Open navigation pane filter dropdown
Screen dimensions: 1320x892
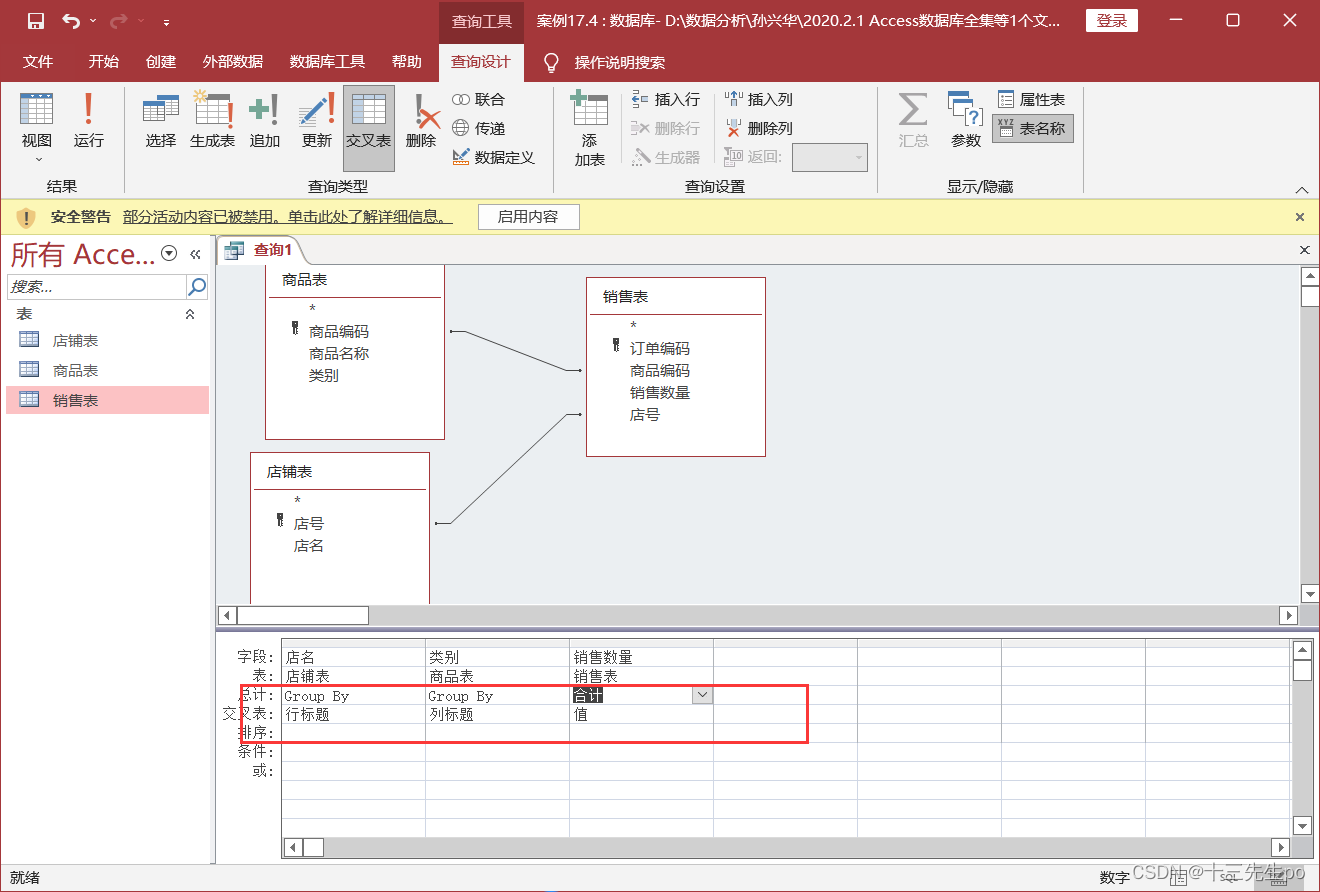point(169,254)
